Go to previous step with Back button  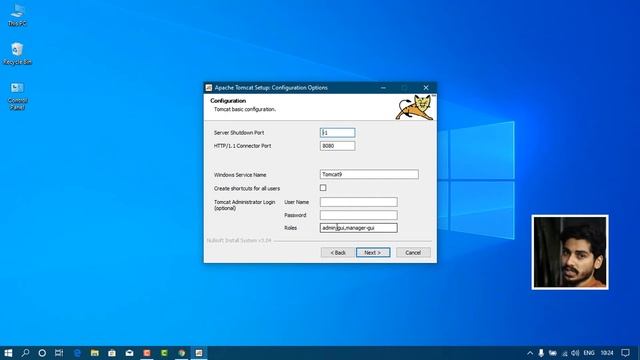tap(338, 253)
